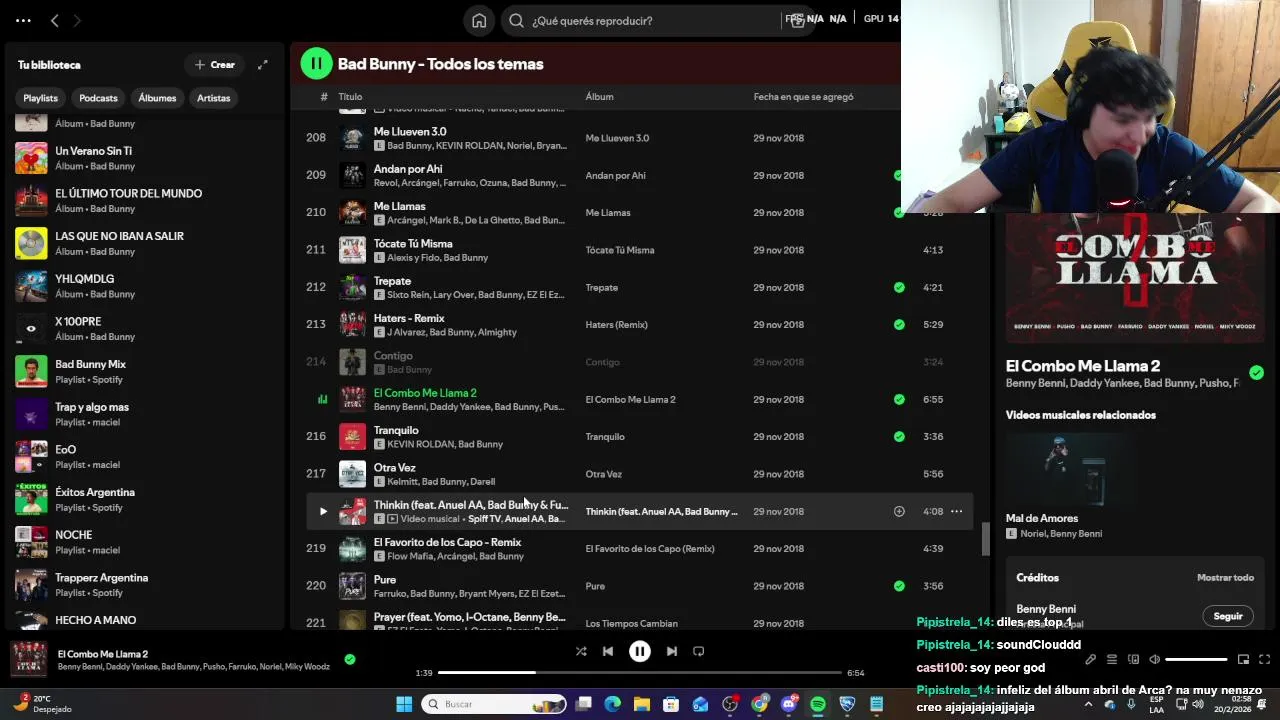Expand credits with Mostrar todo

[x=1225, y=577]
